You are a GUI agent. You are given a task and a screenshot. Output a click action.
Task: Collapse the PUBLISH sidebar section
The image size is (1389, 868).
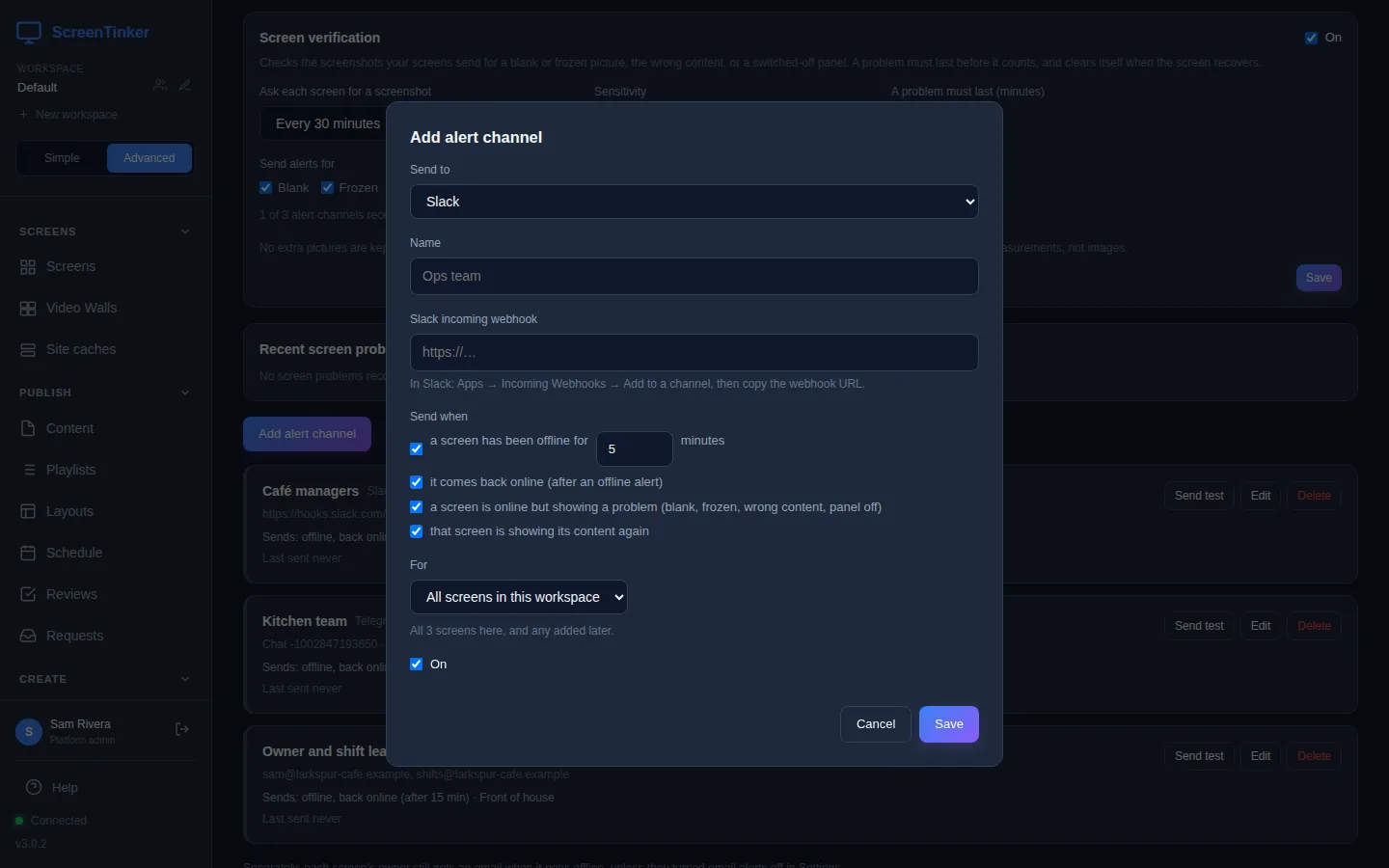tap(185, 393)
